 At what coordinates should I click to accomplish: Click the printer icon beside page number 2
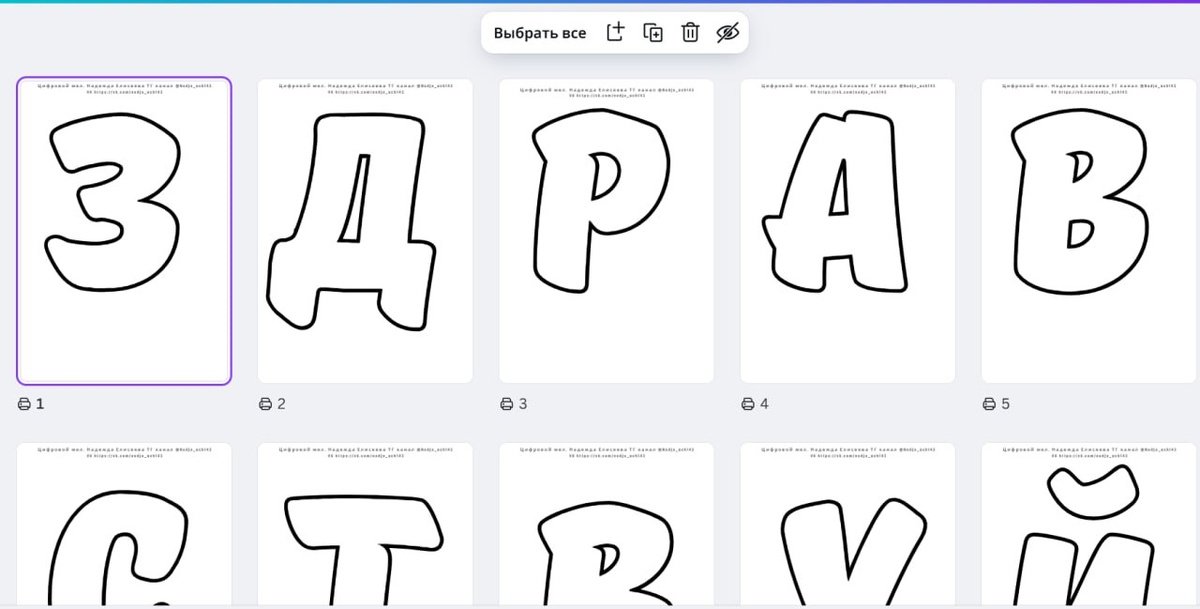[x=265, y=404]
